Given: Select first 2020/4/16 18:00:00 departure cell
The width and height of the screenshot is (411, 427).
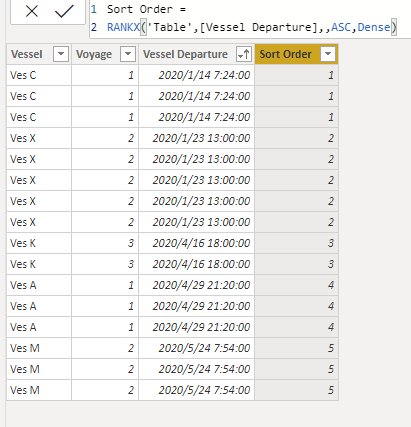Looking at the screenshot, I should [197, 243].
